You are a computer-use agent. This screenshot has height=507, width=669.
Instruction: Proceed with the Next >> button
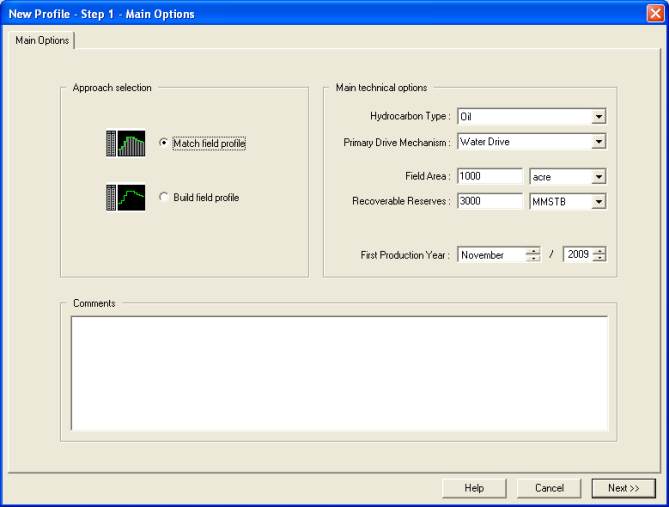[623, 488]
